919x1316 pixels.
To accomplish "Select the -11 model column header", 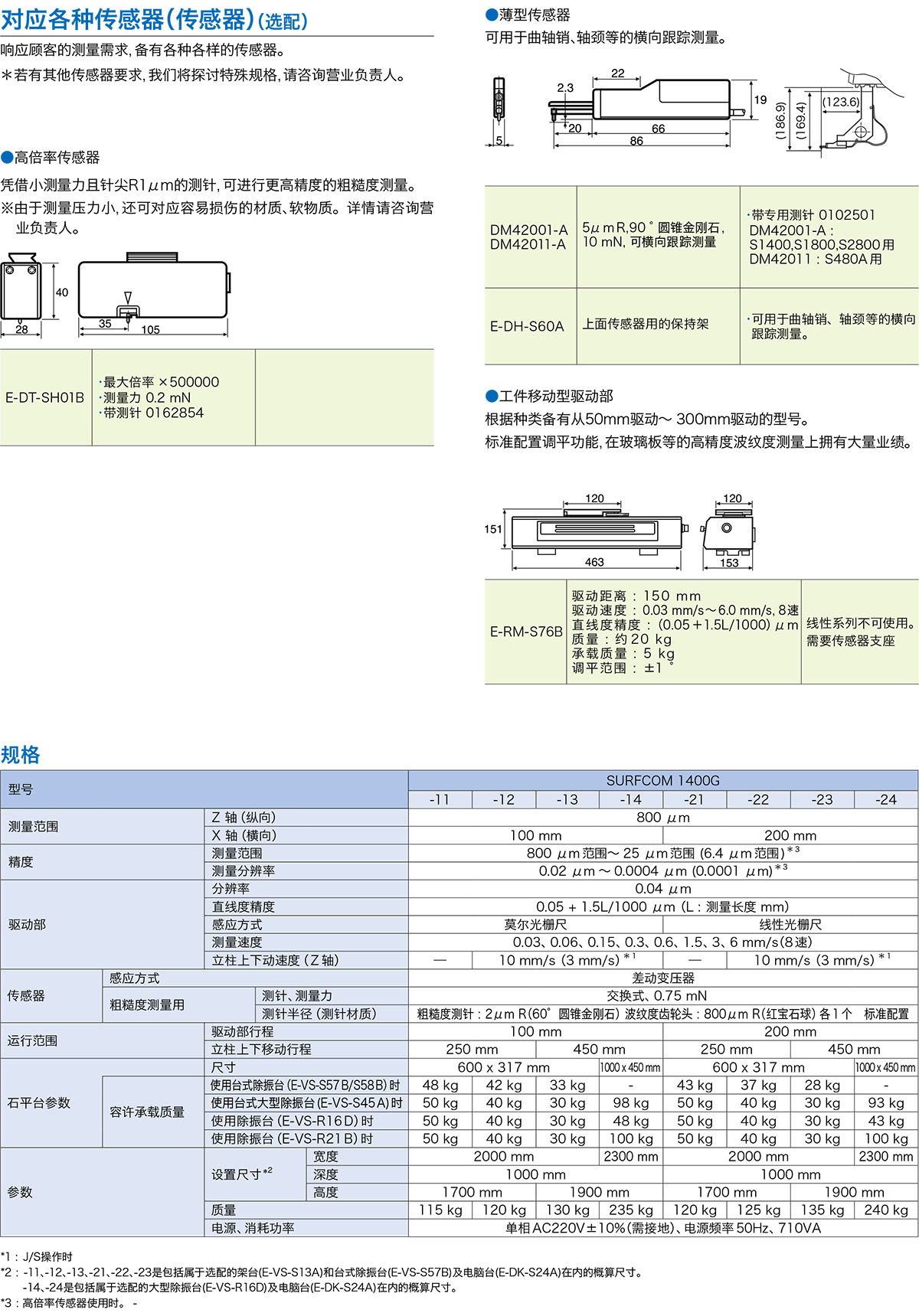I will click(x=440, y=800).
